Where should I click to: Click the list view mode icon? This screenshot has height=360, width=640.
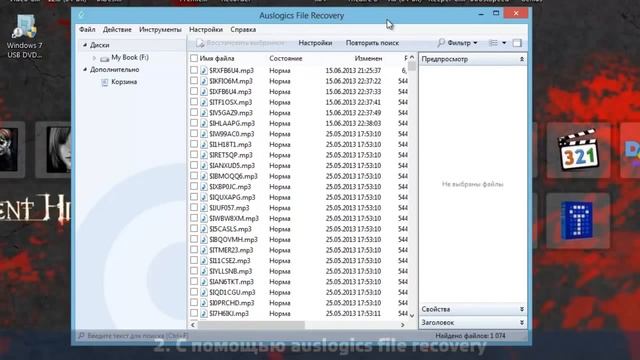coord(493,43)
